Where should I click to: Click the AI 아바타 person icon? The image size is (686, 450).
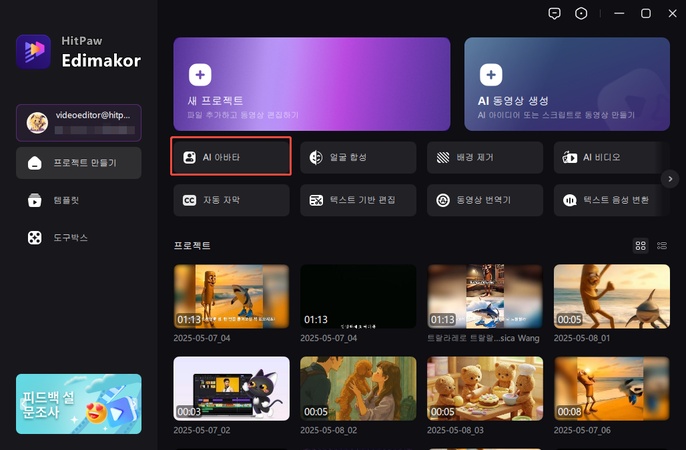[189, 157]
